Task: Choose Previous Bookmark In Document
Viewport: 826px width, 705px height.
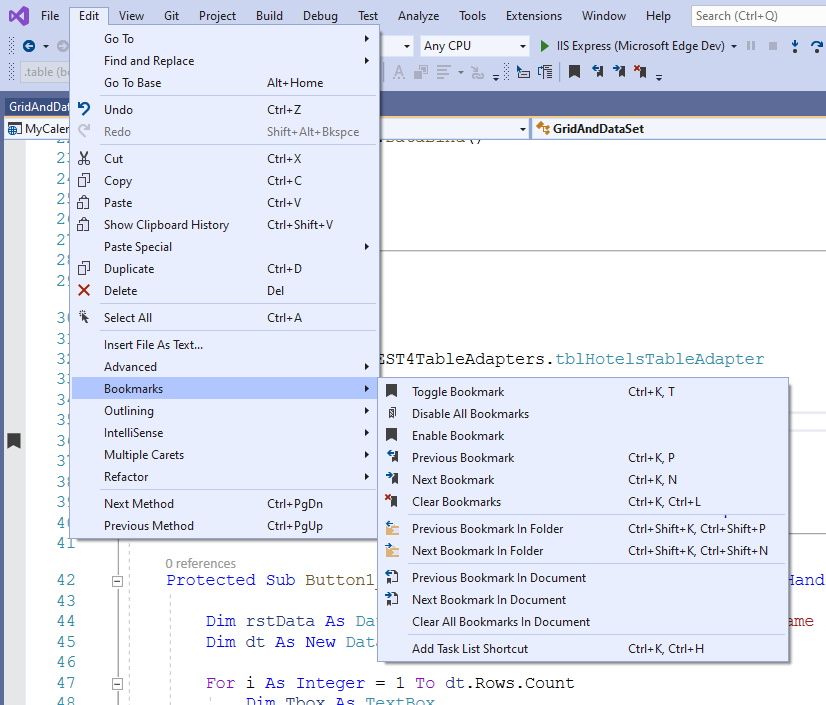Action: coord(583,578)
